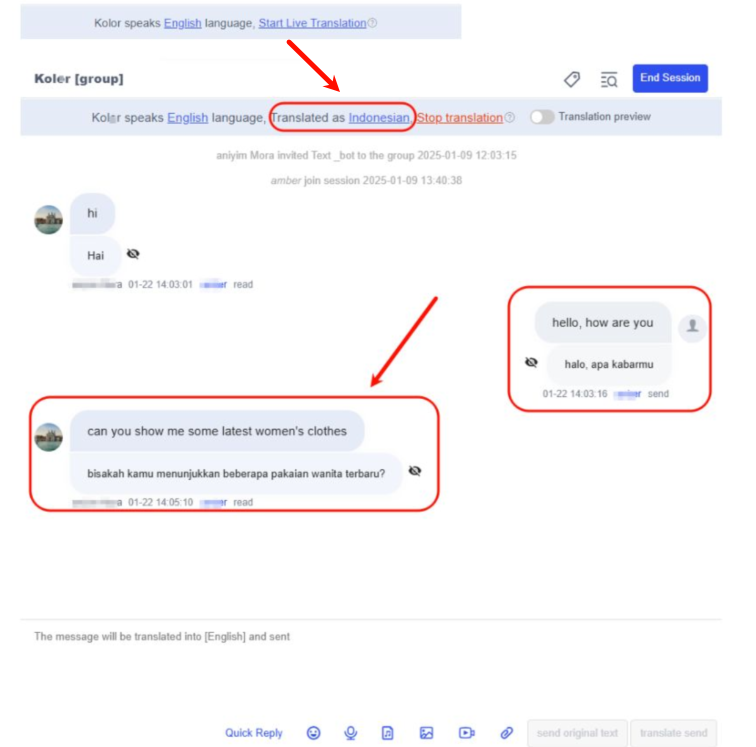
Task: Click the tag label icon in header
Action: pyautogui.click(x=572, y=79)
